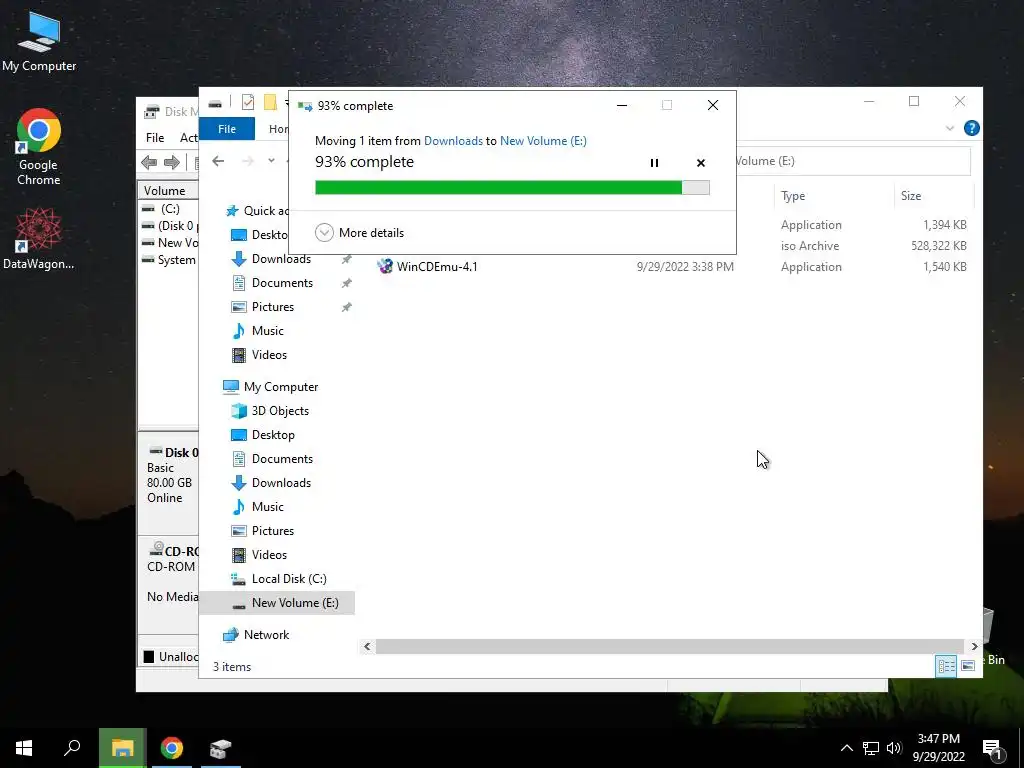Click the WinCDEmu-4.1 application icon
The width and height of the screenshot is (1024, 768).
(385, 266)
